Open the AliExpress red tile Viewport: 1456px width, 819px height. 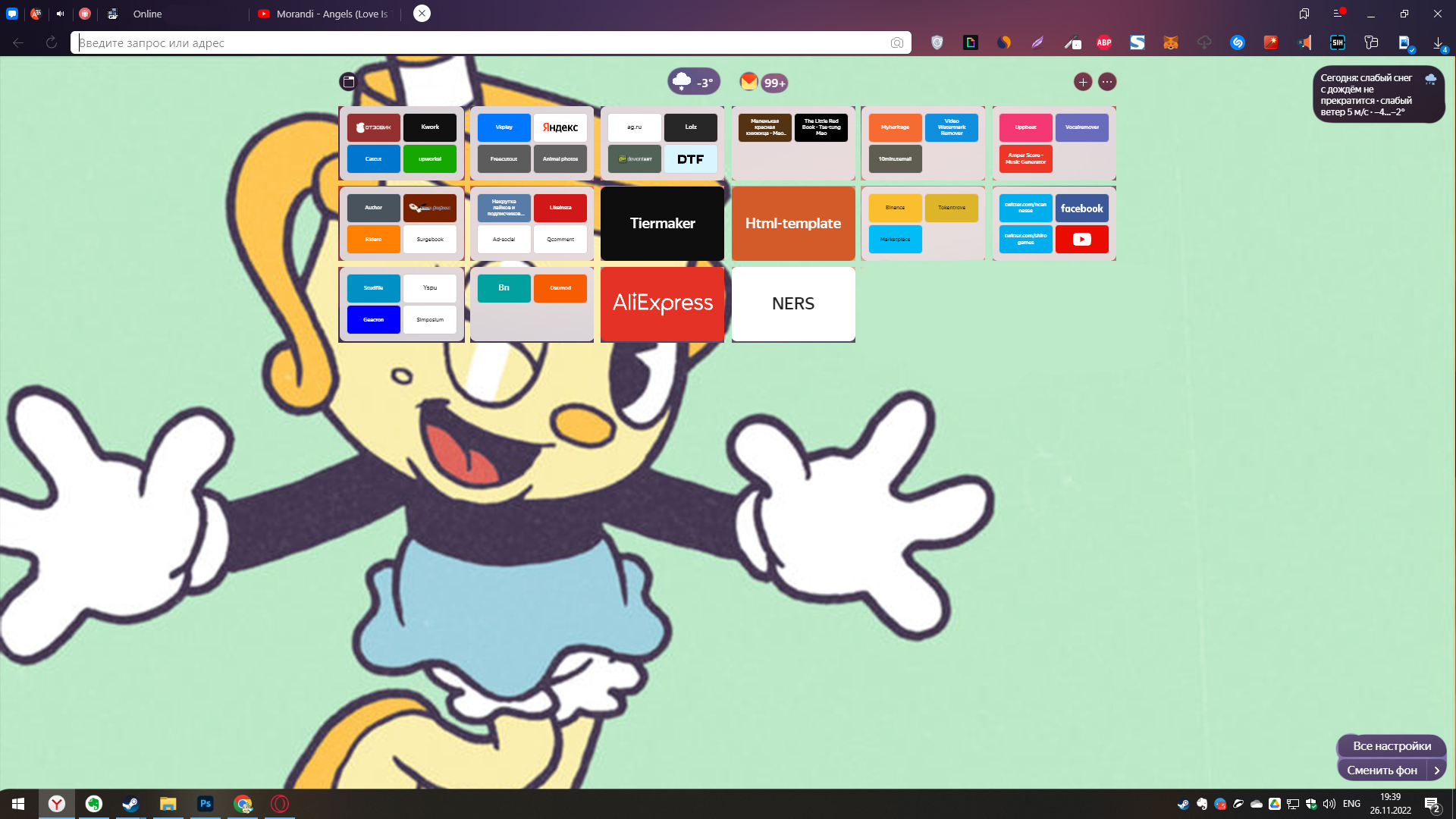point(662,303)
